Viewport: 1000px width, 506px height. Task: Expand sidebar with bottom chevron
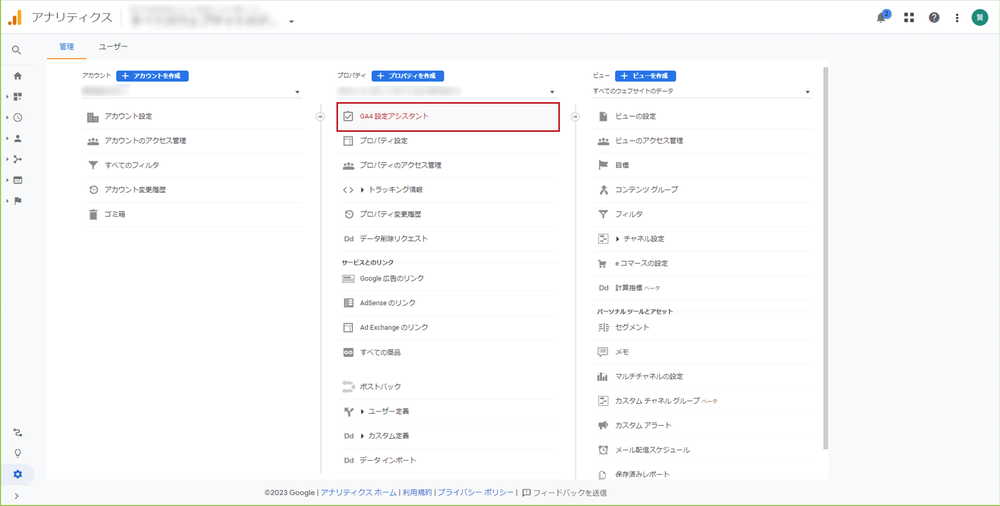17,496
